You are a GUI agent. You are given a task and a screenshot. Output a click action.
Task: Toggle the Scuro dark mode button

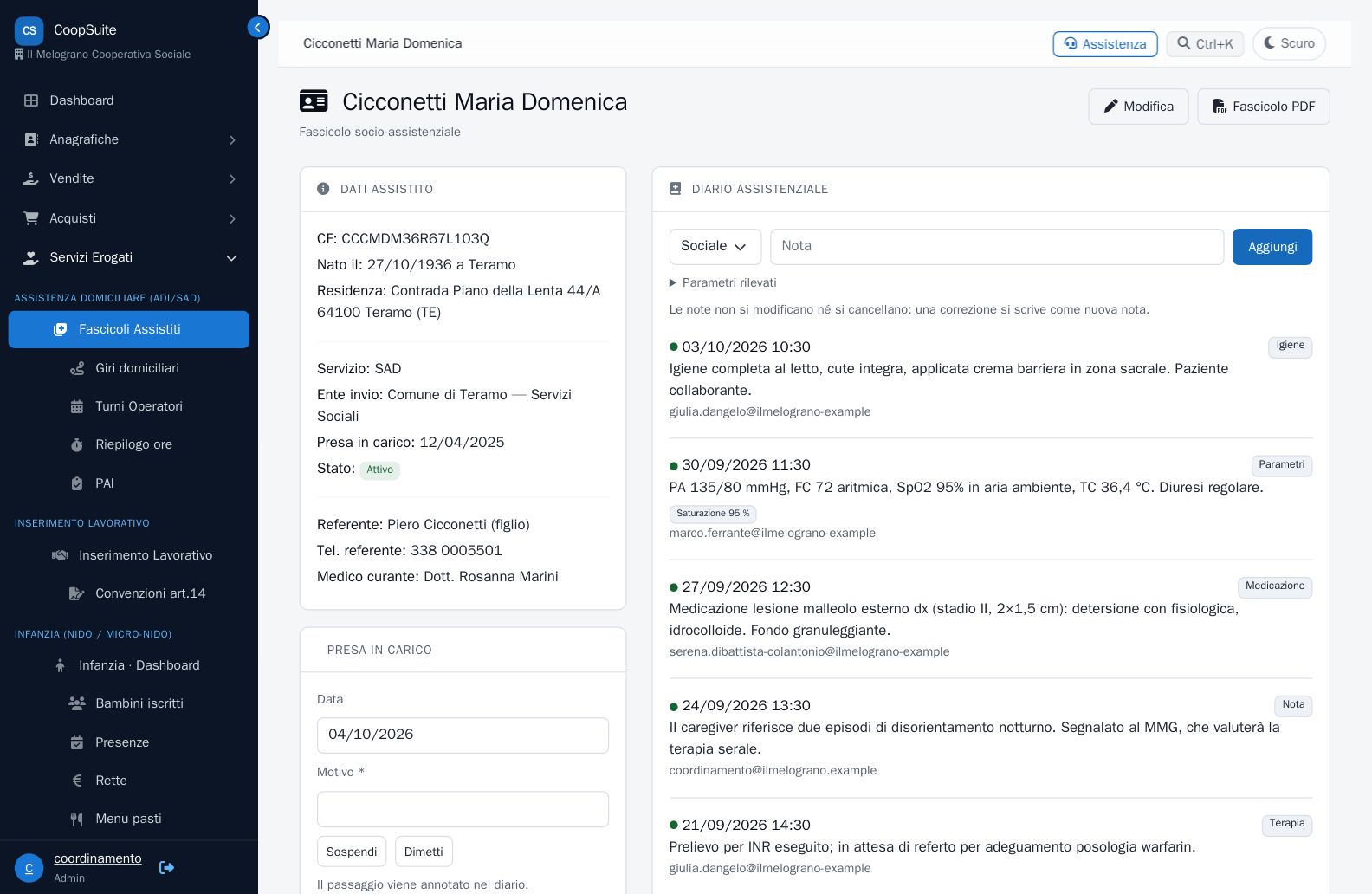[1289, 43]
